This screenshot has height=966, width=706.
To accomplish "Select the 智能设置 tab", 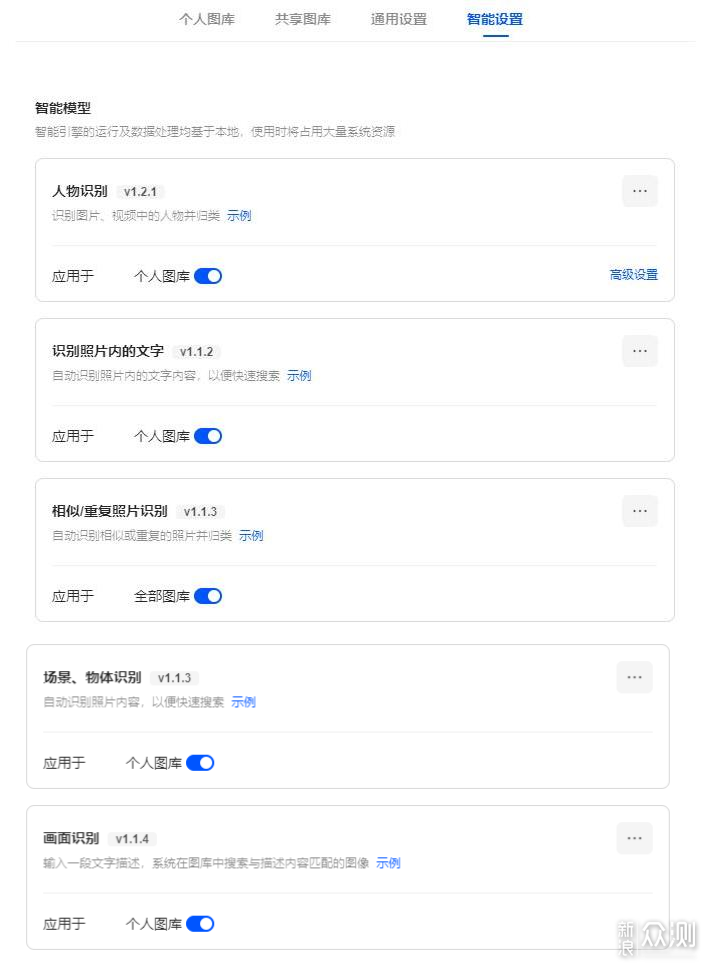I will [495, 19].
